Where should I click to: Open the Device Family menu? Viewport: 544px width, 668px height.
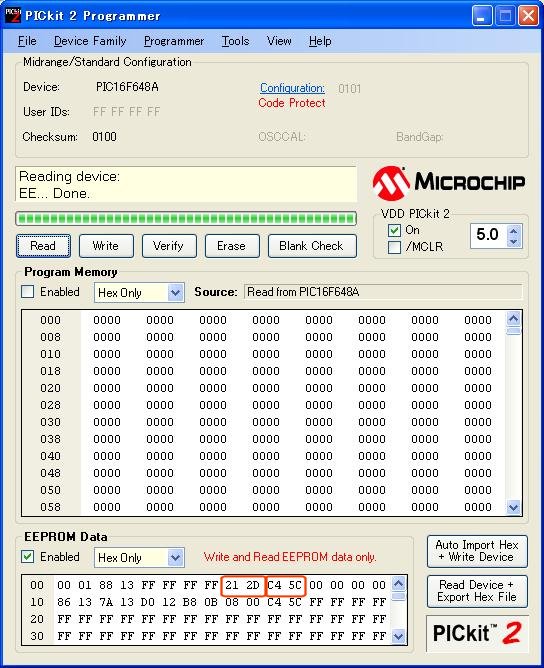(x=90, y=41)
